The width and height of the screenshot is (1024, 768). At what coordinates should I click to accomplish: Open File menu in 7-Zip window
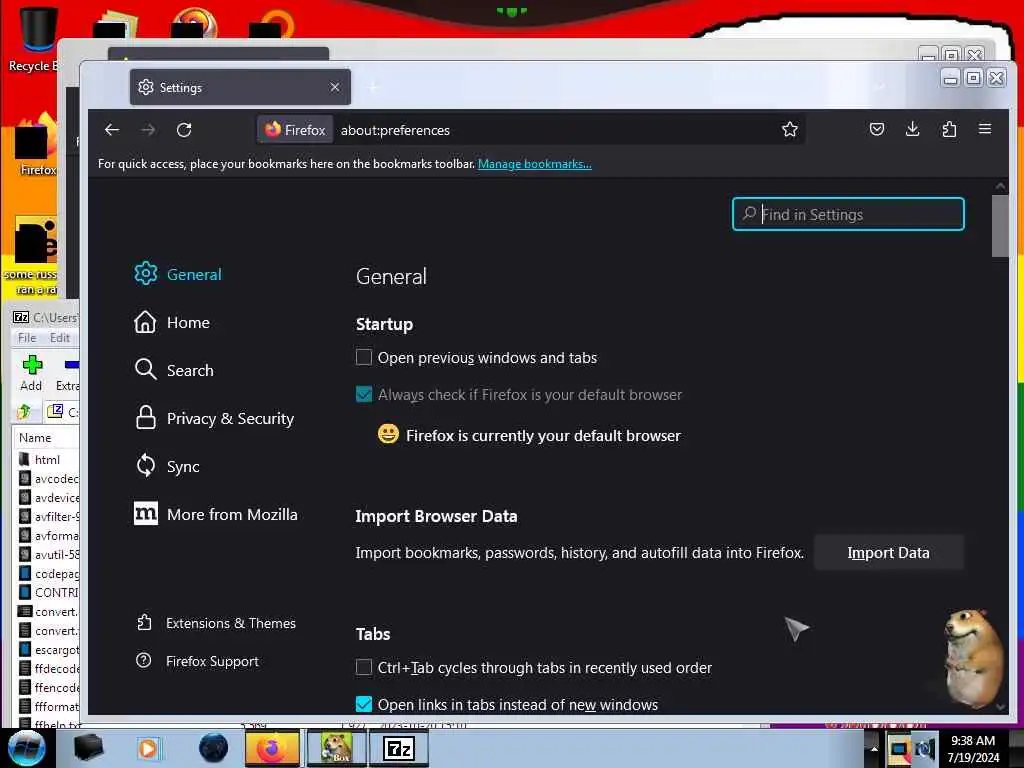(27, 338)
